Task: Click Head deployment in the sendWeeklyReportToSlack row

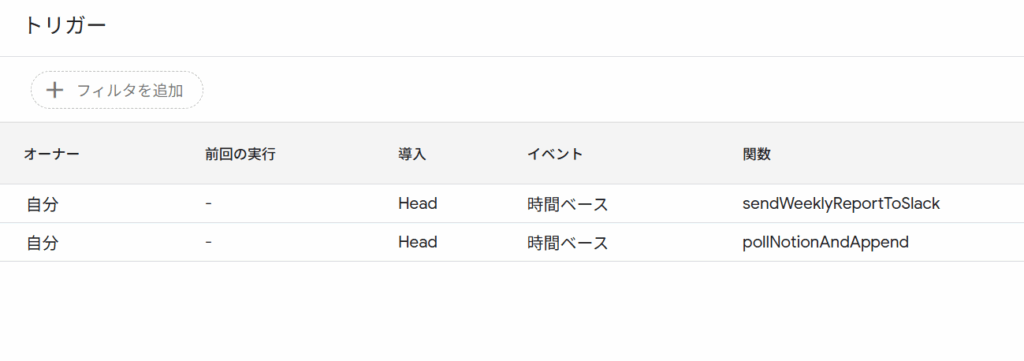Action: coord(418,204)
